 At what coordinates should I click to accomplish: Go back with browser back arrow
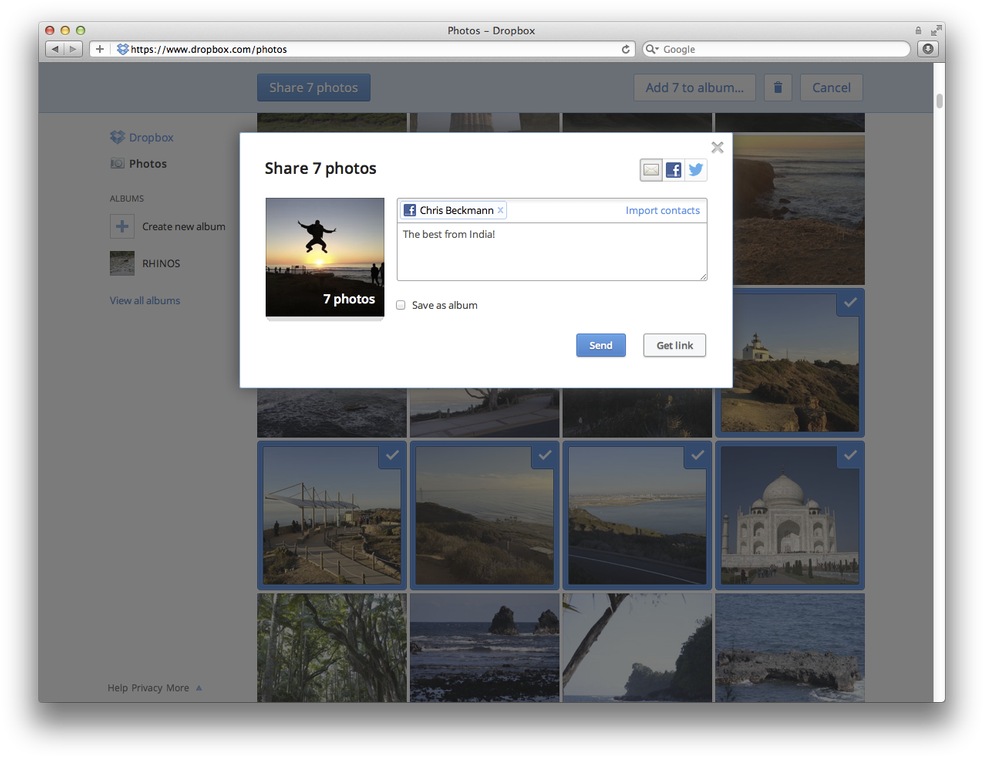55,49
